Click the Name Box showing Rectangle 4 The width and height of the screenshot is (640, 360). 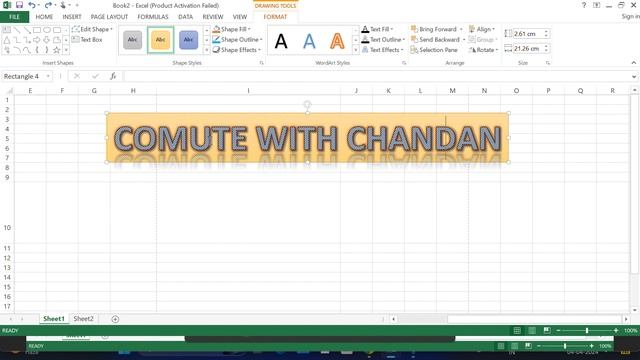[22, 76]
